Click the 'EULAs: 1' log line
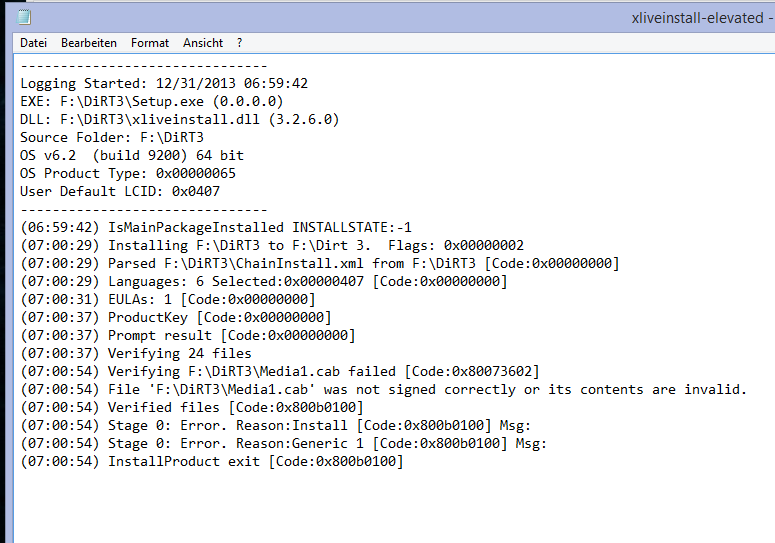This screenshot has width=775, height=543. [168, 299]
